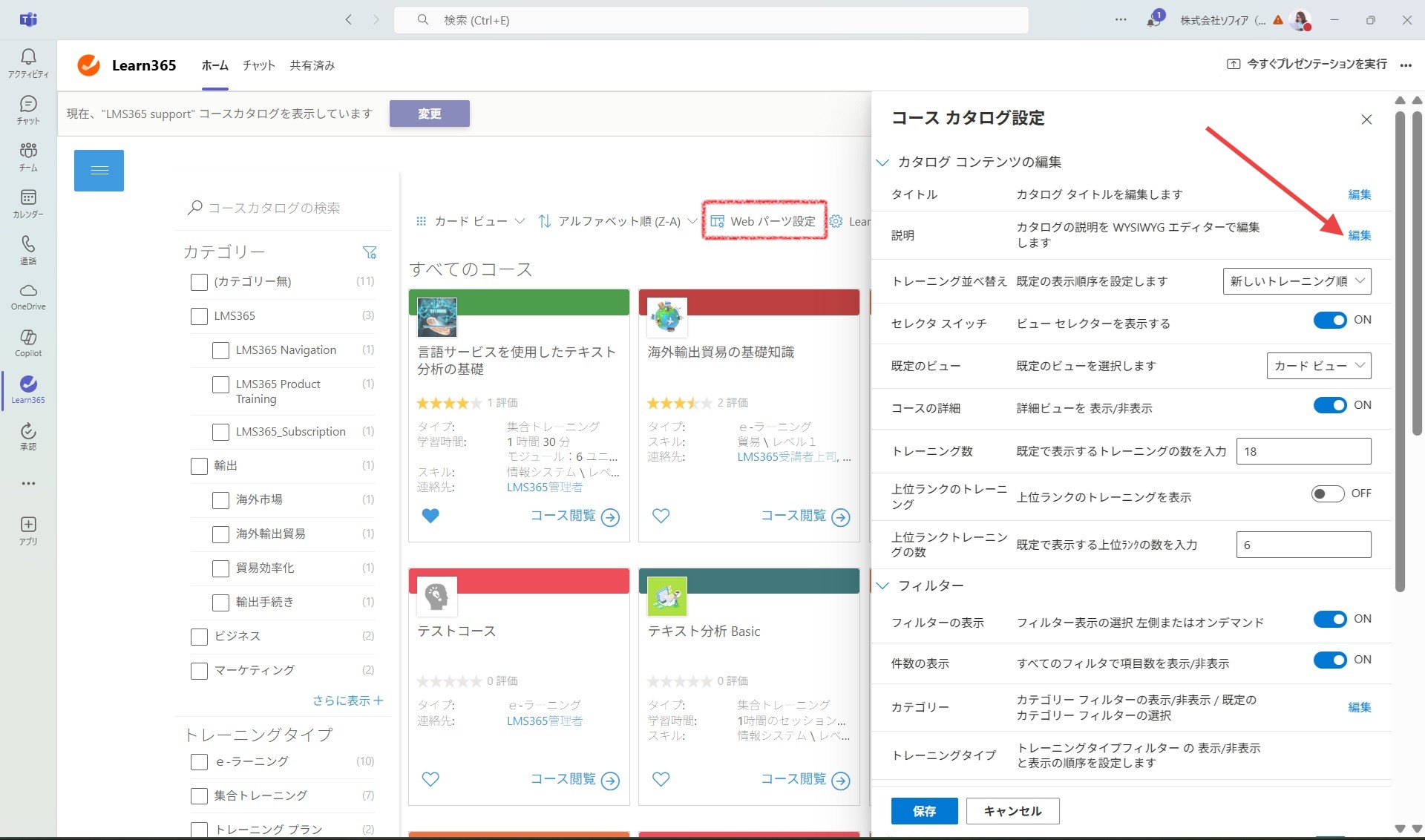Click 編集 for the タイトル row
The width and height of the screenshot is (1425, 840).
click(x=1360, y=194)
